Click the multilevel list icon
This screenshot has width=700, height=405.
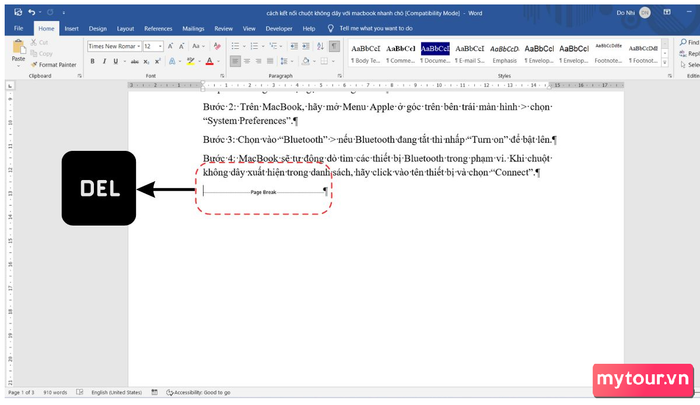click(x=273, y=46)
